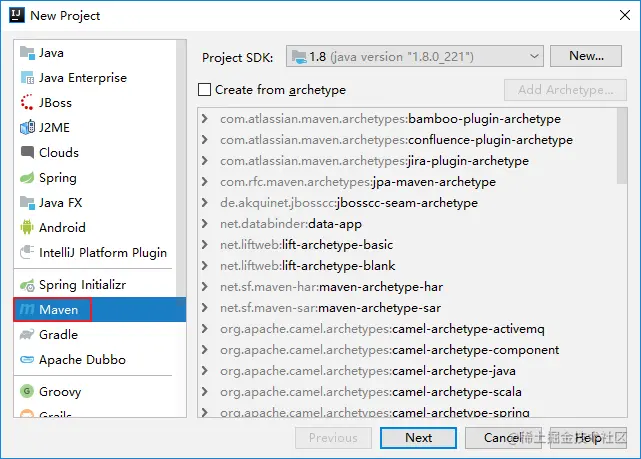641x459 pixels.
Task: Click the green Groovy icon
Action: pyautogui.click(x=27, y=391)
